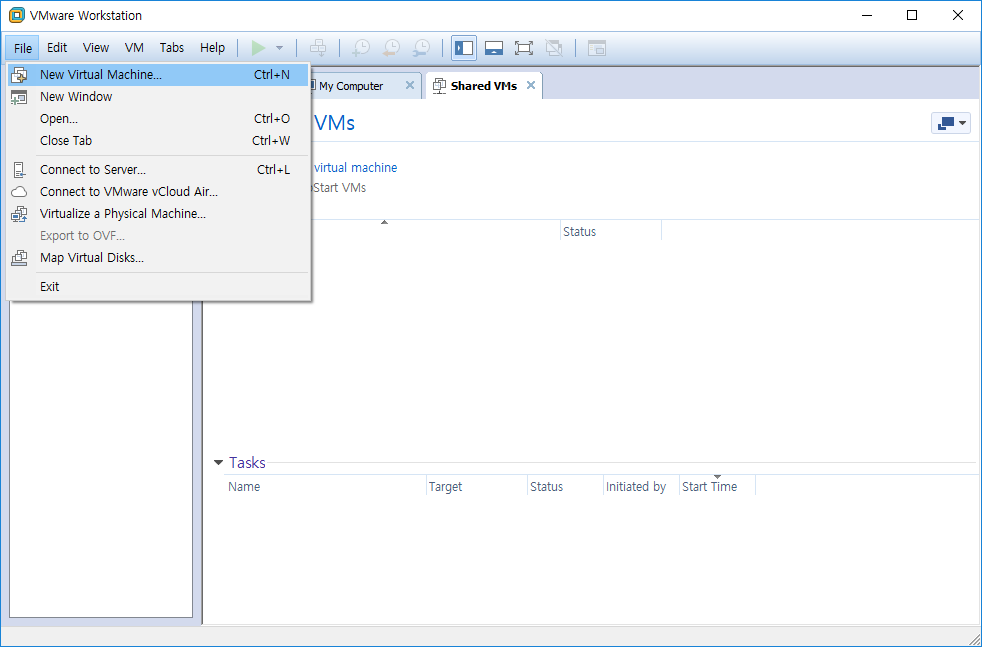Select Open... in the File menu
982x647 pixels.
(158, 118)
